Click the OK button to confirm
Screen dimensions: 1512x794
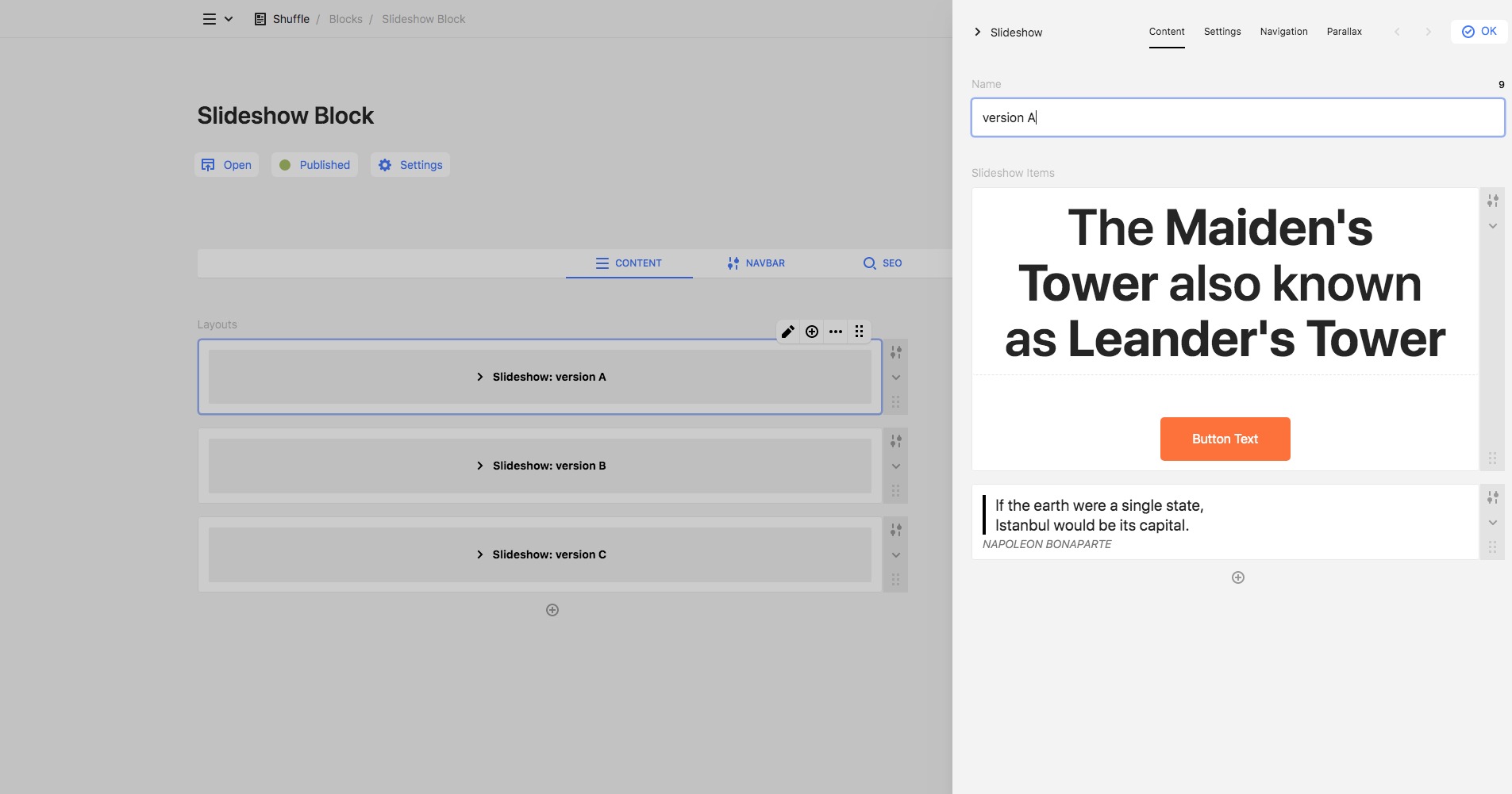coord(1479,32)
